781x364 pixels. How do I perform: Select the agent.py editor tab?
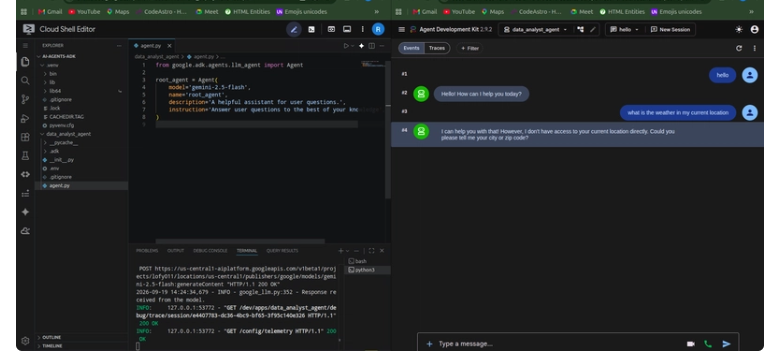click(150, 46)
